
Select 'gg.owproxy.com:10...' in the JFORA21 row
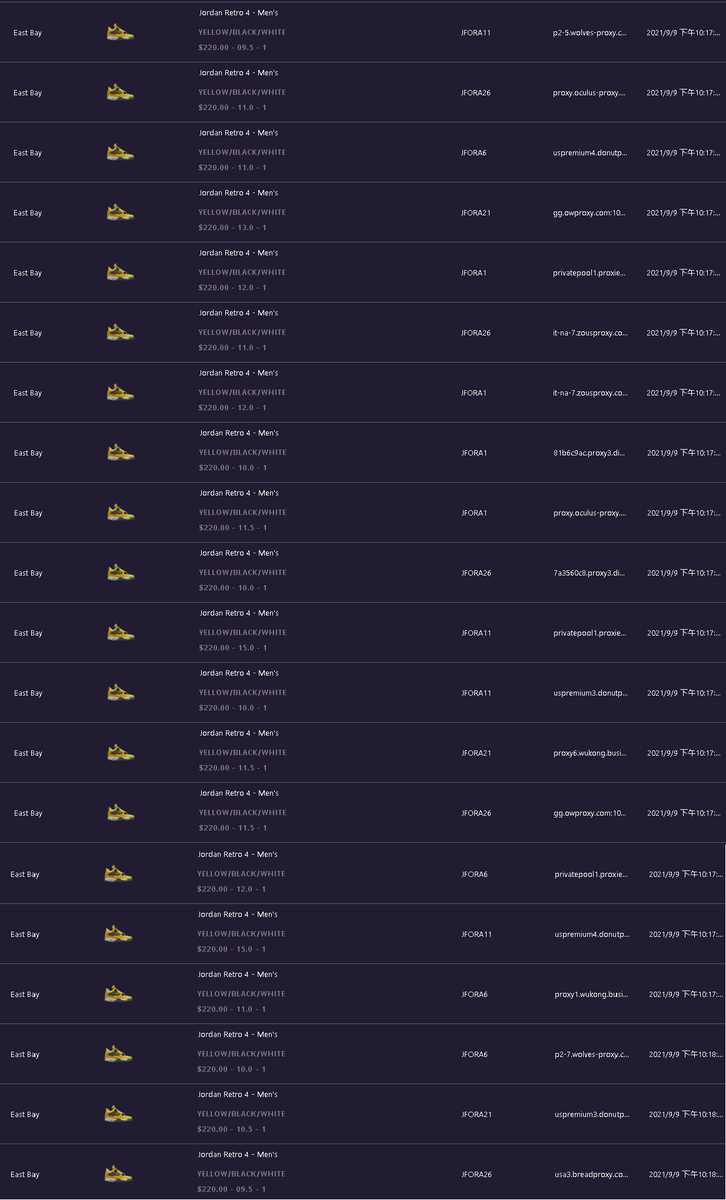point(589,213)
